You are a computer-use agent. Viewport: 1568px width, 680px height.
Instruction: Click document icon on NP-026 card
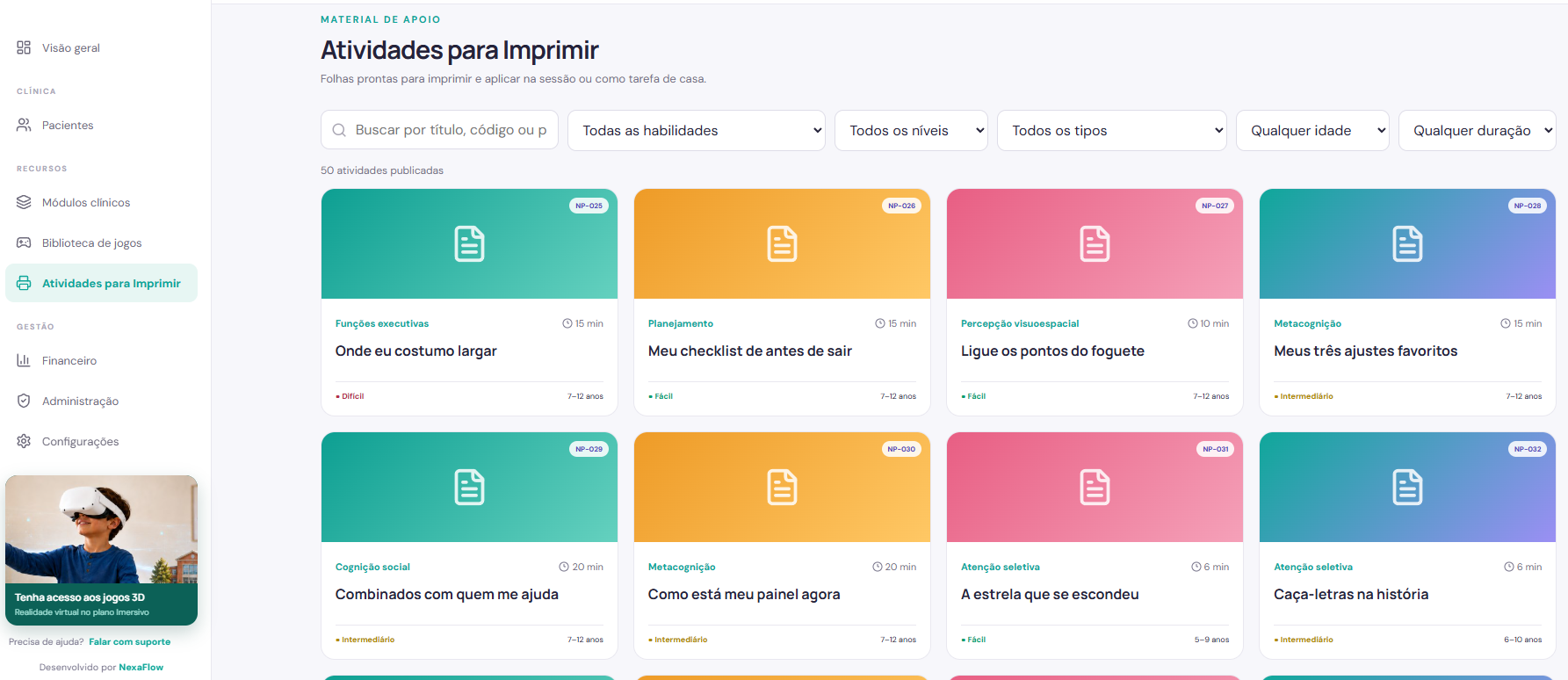tap(782, 243)
